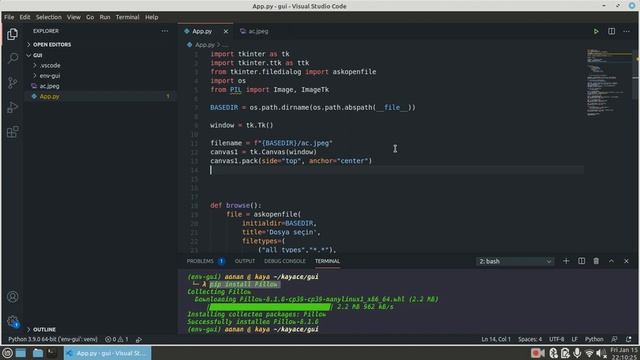Screen dimensions: 640x360
Task: Open the Terminal menu
Action: click(x=127, y=17)
